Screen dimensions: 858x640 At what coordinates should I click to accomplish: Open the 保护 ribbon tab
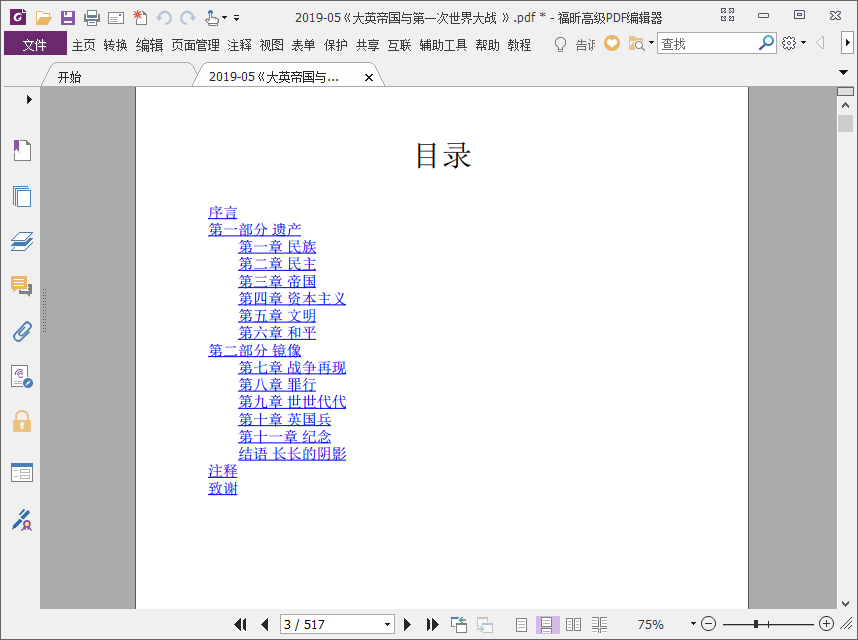click(x=335, y=45)
